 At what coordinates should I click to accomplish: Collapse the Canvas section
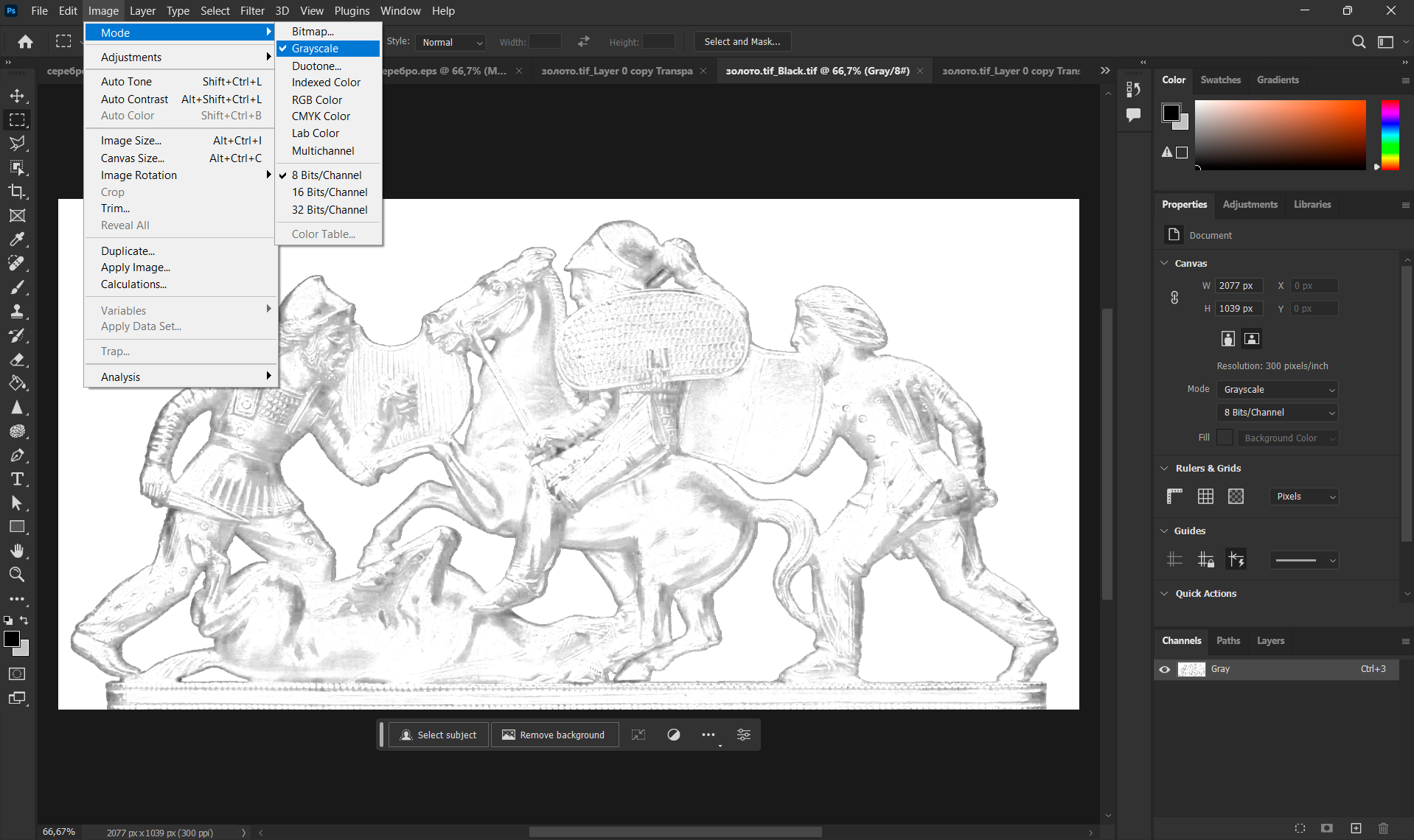point(1164,263)
